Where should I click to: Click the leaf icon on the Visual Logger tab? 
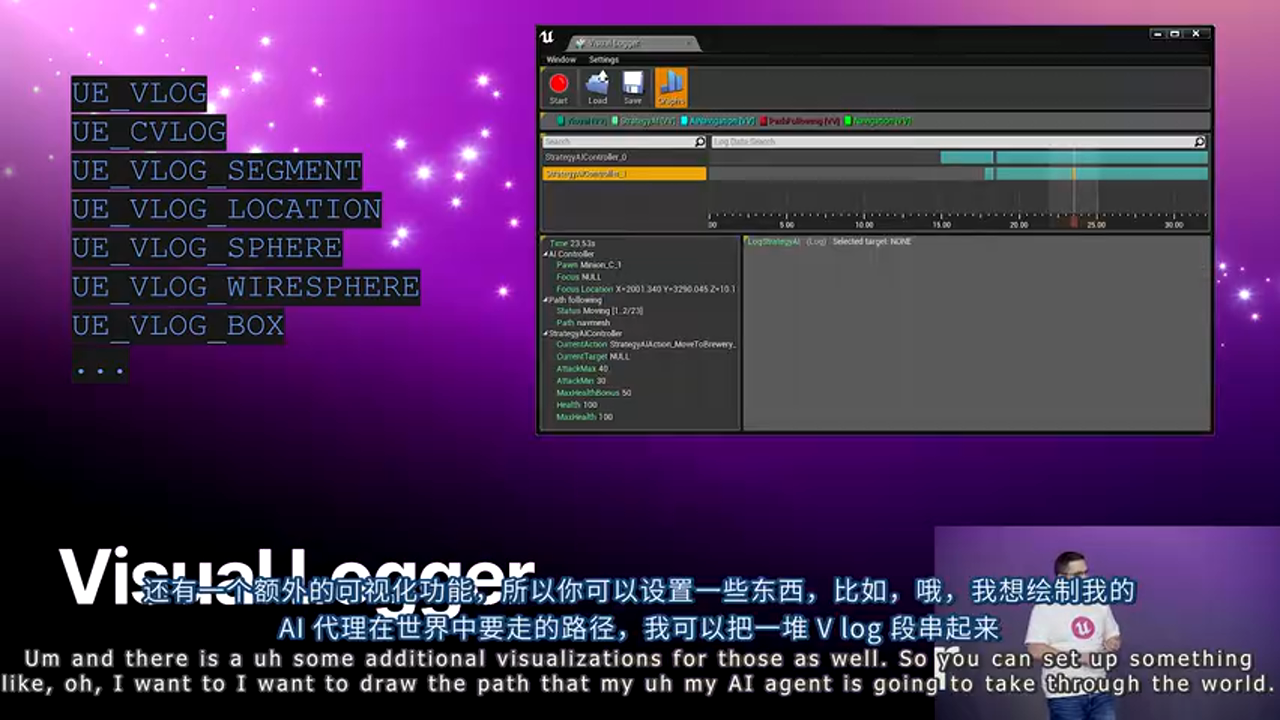click(x=578, y=42)
